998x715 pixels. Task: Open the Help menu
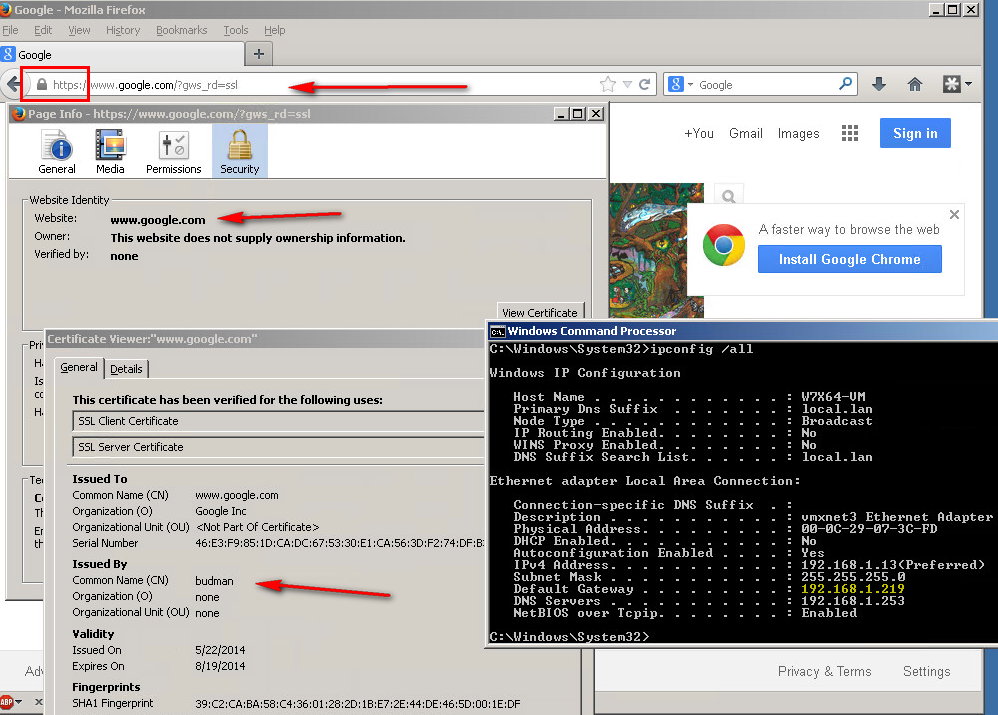click(274, 30)
